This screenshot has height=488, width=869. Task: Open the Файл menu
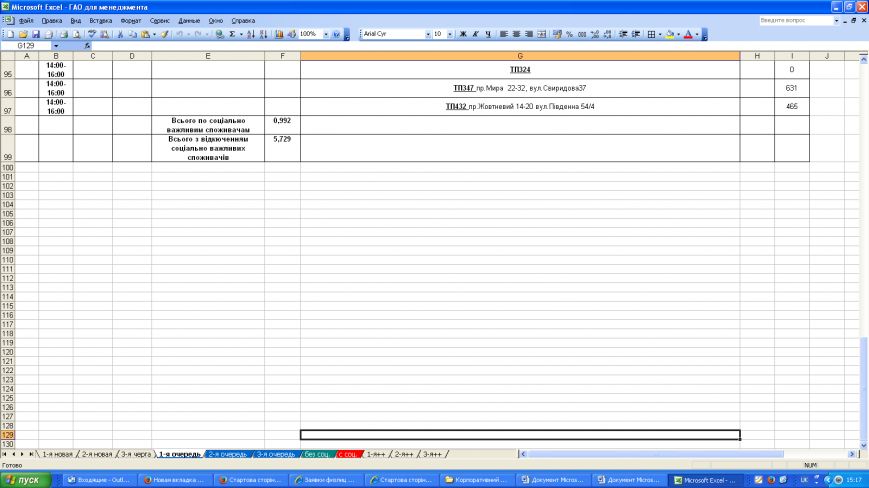coord(26,20)
